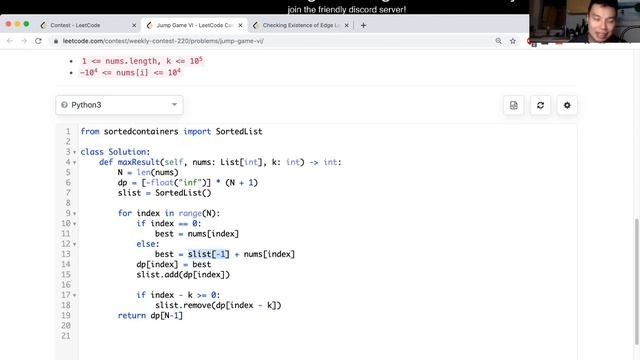Viewport: 640px width, 360px height.
Task: Reload the page with the refresh icon
Action: (x=38, y=41)
